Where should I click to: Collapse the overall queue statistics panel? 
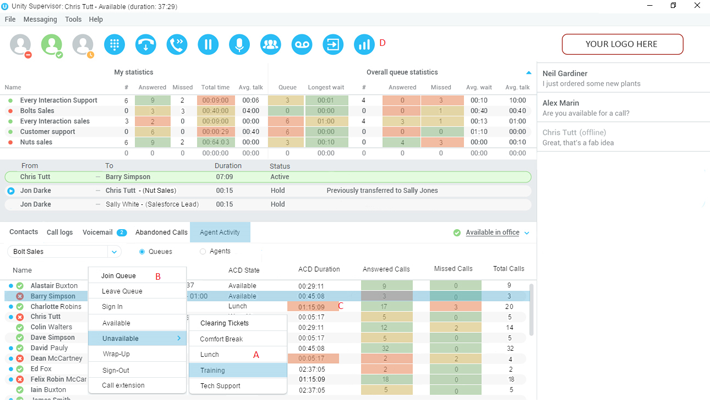(528, 72)
